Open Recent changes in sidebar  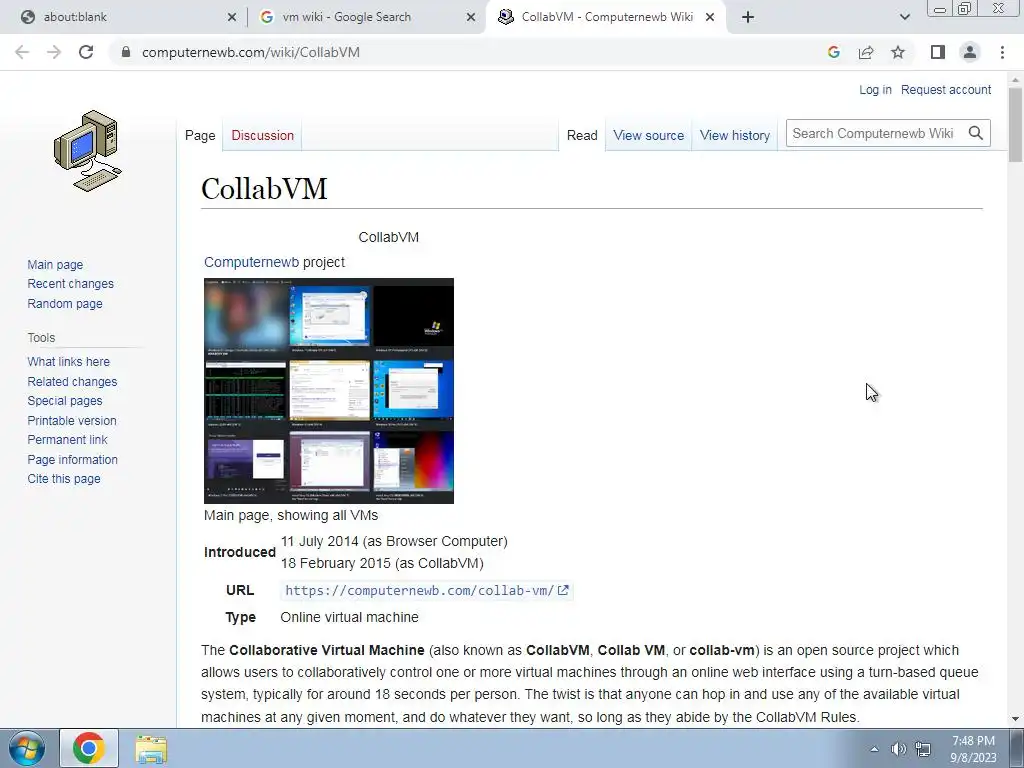click(x=71, y=283)
